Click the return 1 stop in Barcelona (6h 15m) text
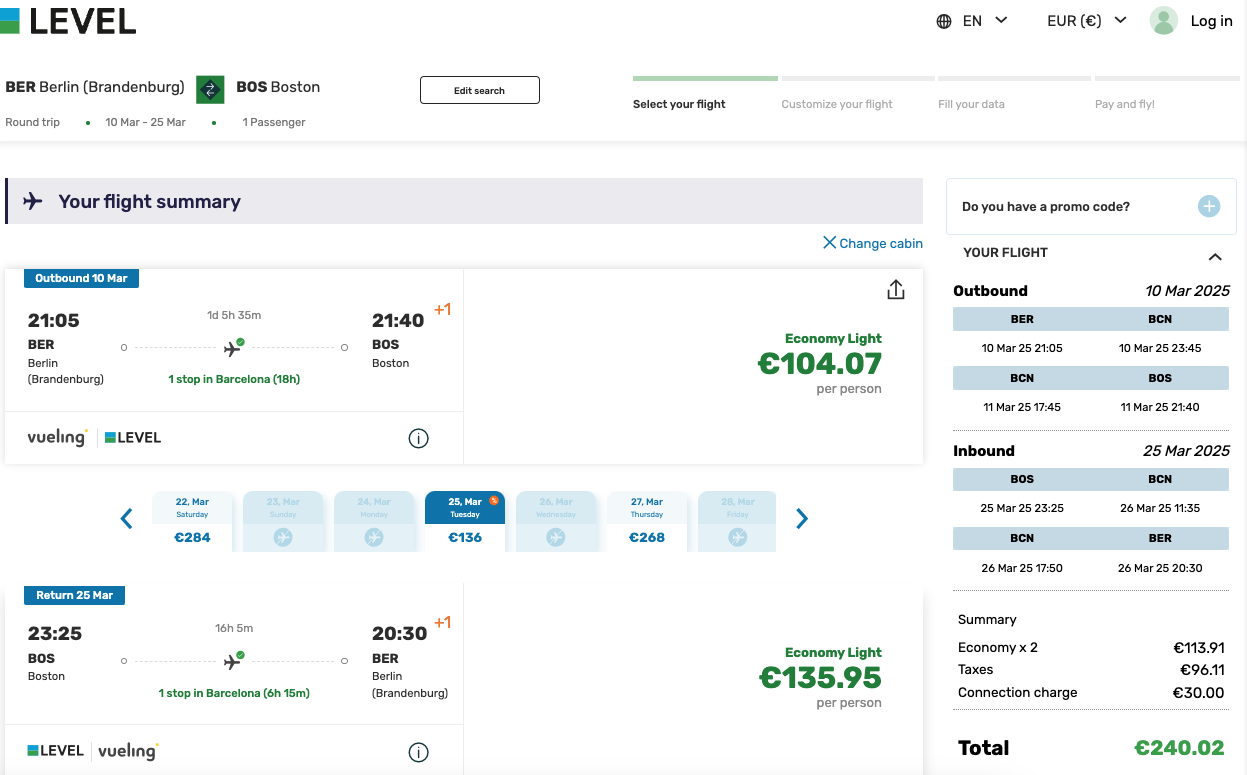 pos(234,693)
